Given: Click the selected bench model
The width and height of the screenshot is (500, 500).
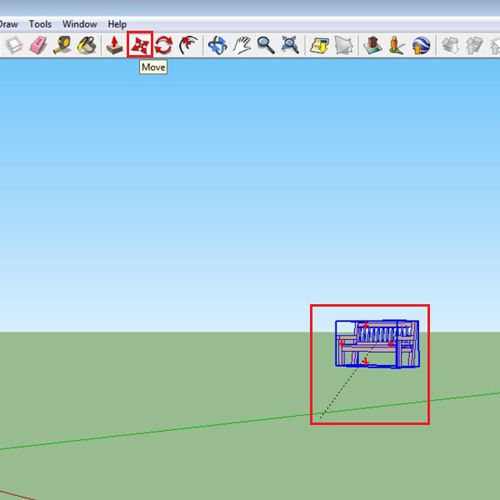Looking at the screenshot, I should coord(377,344).
